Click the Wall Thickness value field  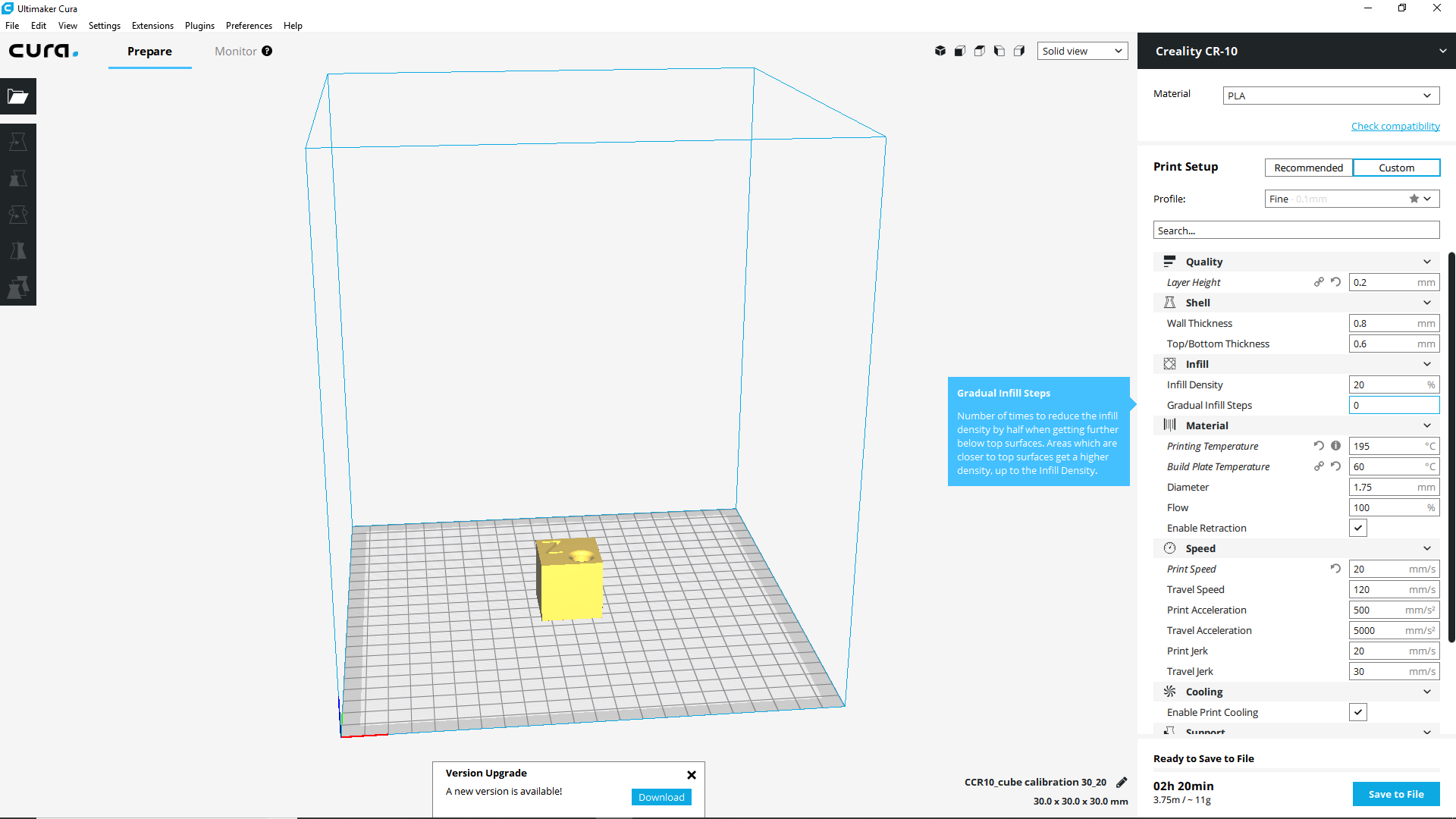(x=1394, y=323)
